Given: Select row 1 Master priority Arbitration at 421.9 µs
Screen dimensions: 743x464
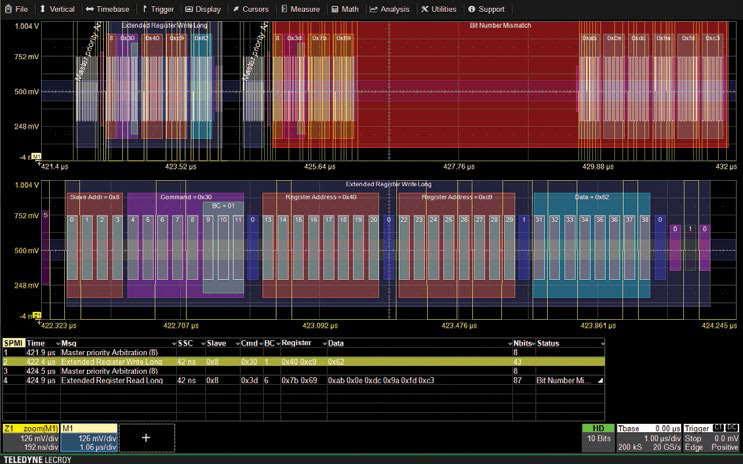Looking at the screenshot, I should tap(303, 353).
